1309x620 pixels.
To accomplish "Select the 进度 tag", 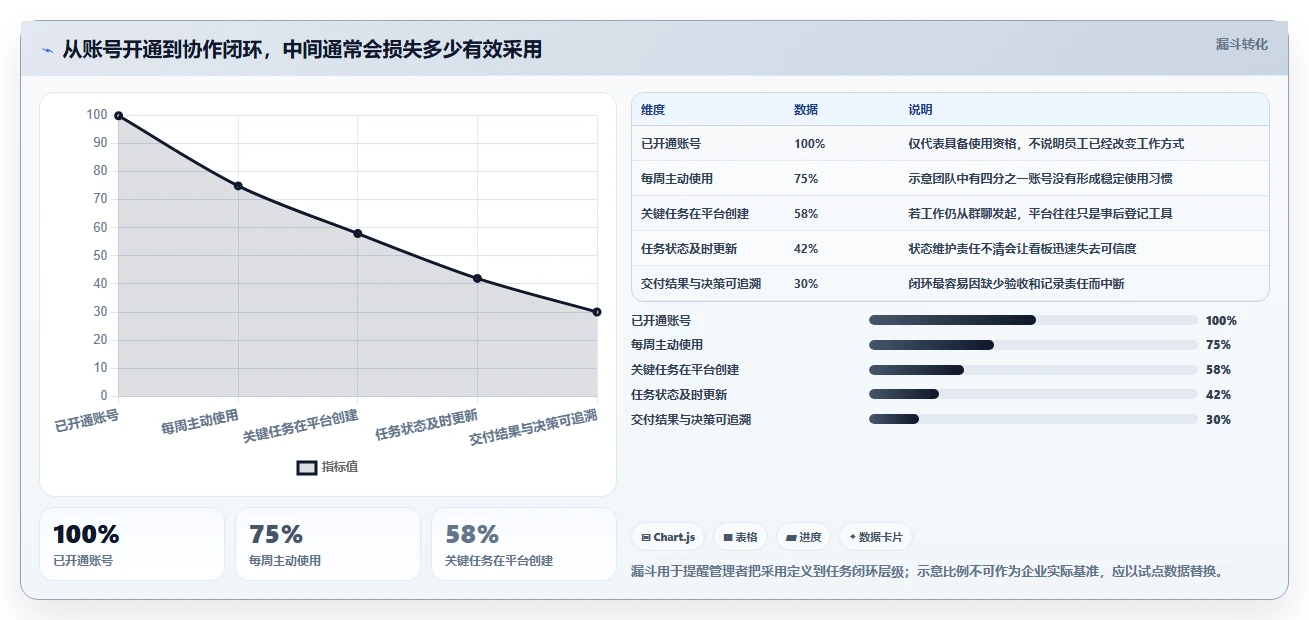I will pyautogui.click(x=803, y=537).
